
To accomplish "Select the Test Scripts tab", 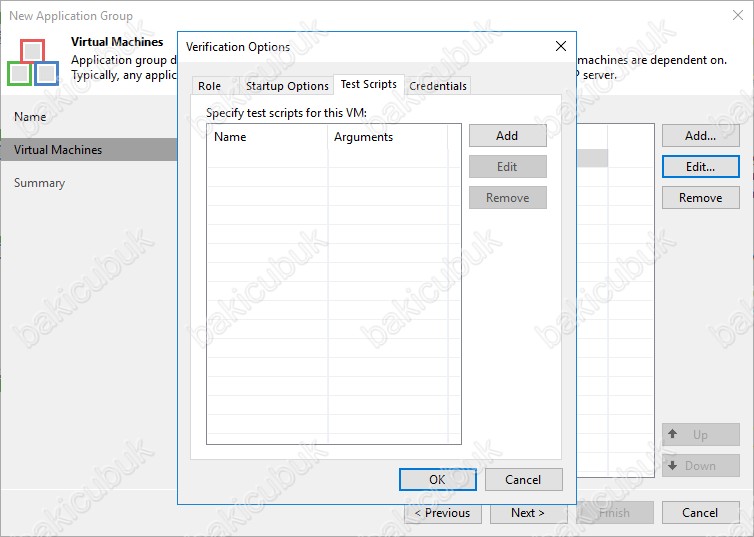I will click(369, 84).
